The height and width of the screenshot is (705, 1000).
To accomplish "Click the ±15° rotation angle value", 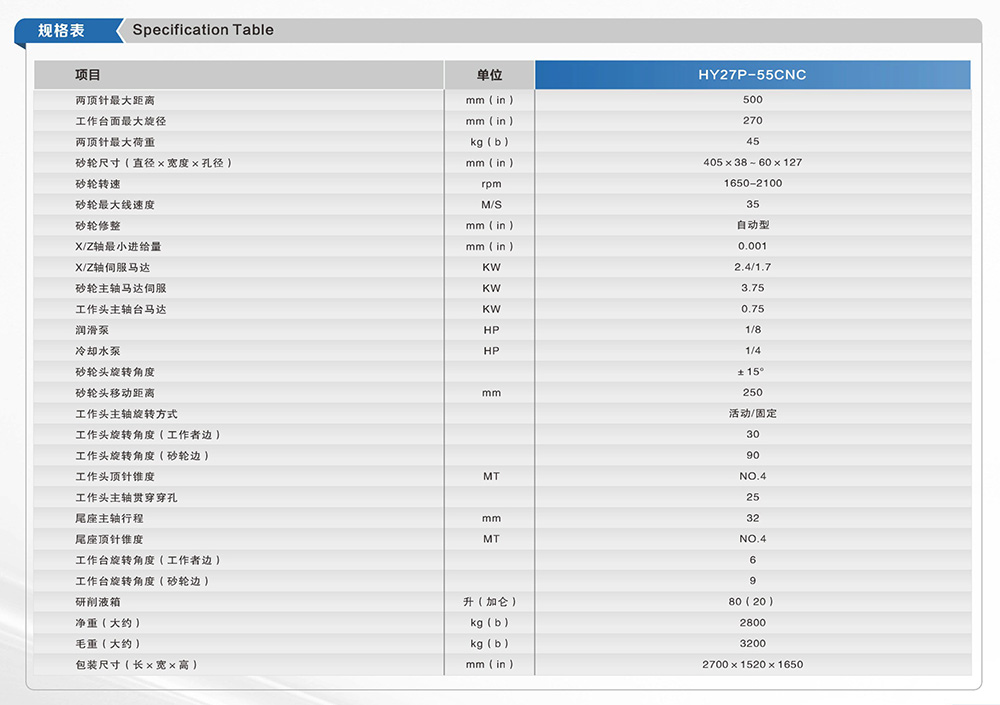I will pos(752,372).
